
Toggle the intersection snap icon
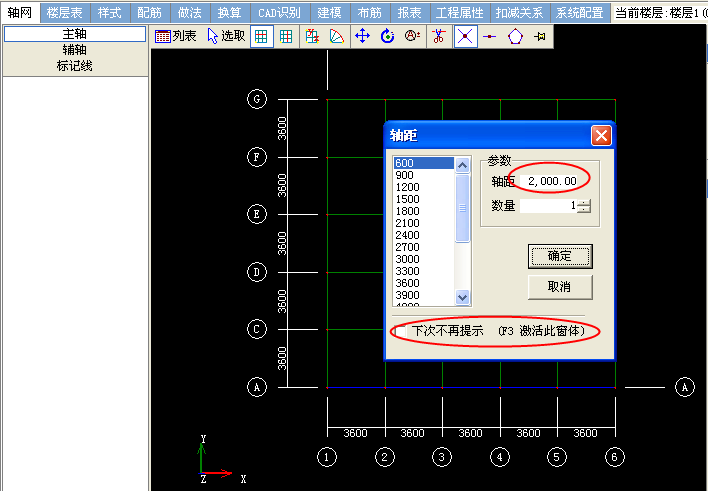tap(466, 36)
